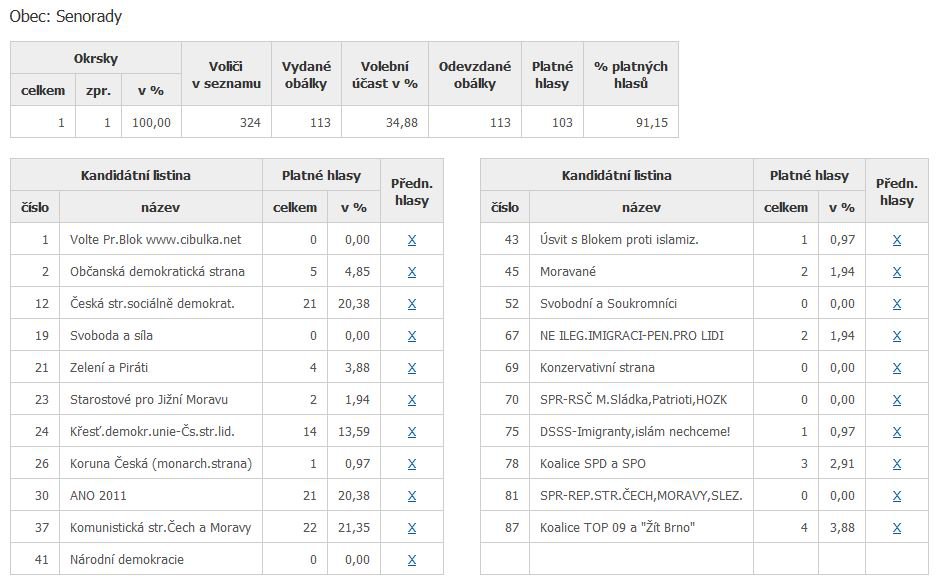This screenshot has height=586, width=942.
Task: Click X link for Moravané row
Action: [x=896, y=272]
